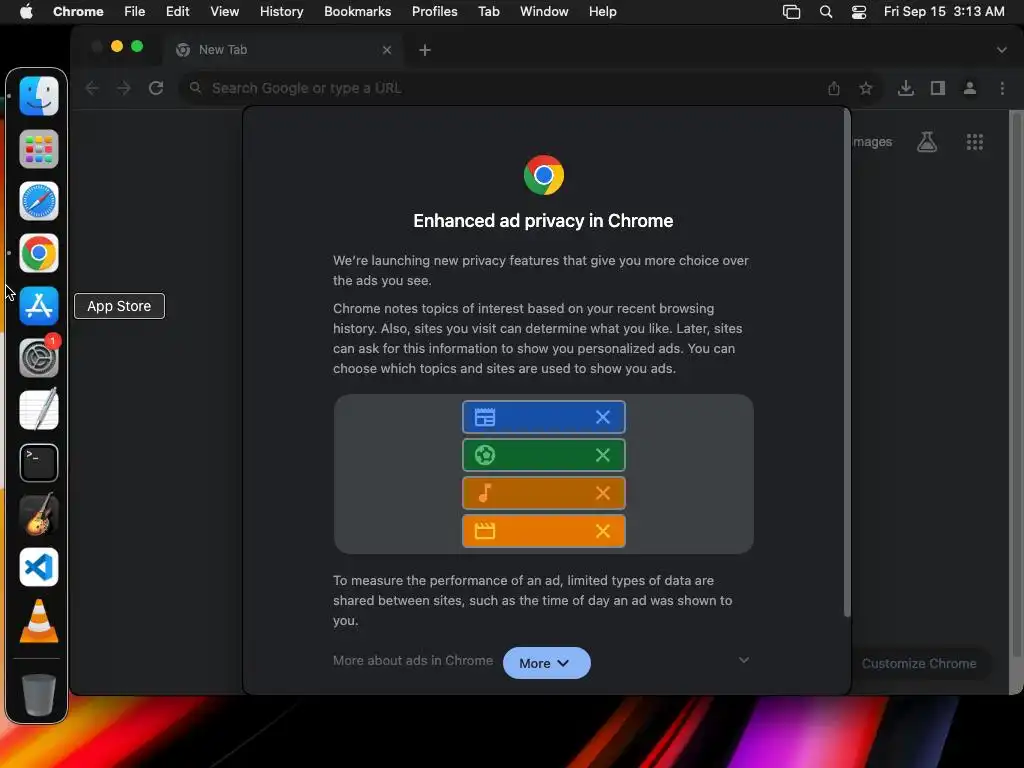The height and width of the screenshot is (768, 1024).
Task: Close the New Tab tab
Action: (x=387, y=50)
